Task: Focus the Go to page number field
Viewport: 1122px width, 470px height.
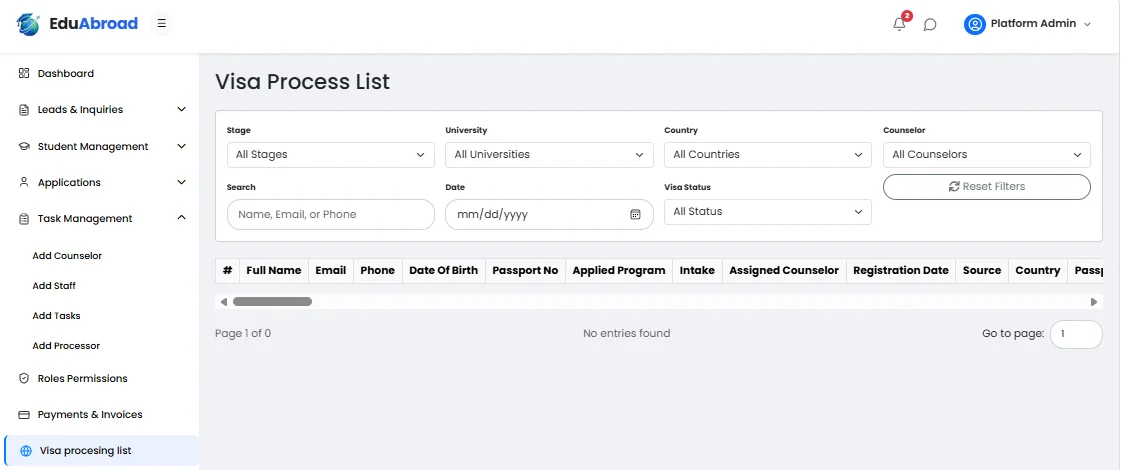Action: 1076,334
